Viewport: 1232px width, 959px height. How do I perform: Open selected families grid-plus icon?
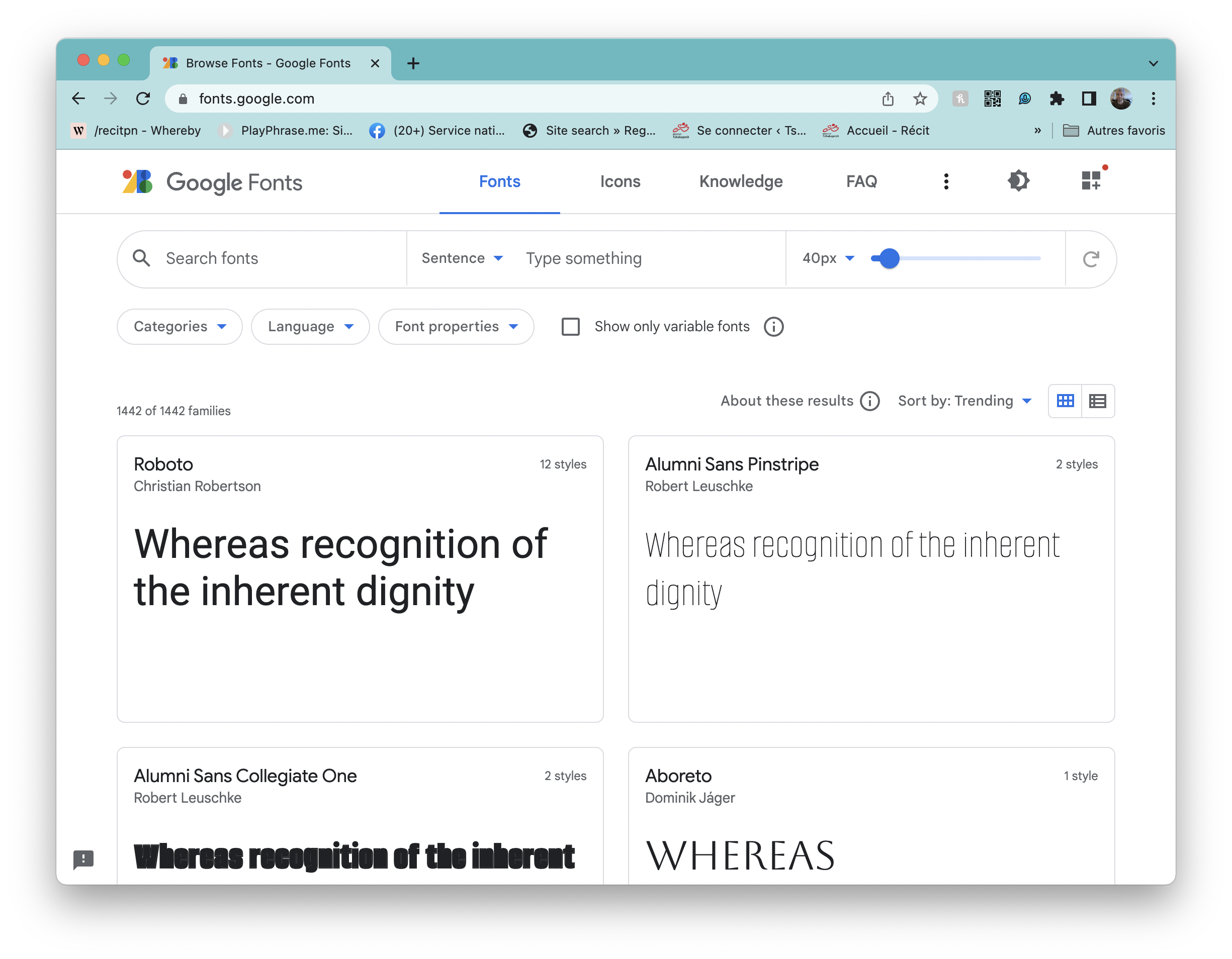point(1091,181)
